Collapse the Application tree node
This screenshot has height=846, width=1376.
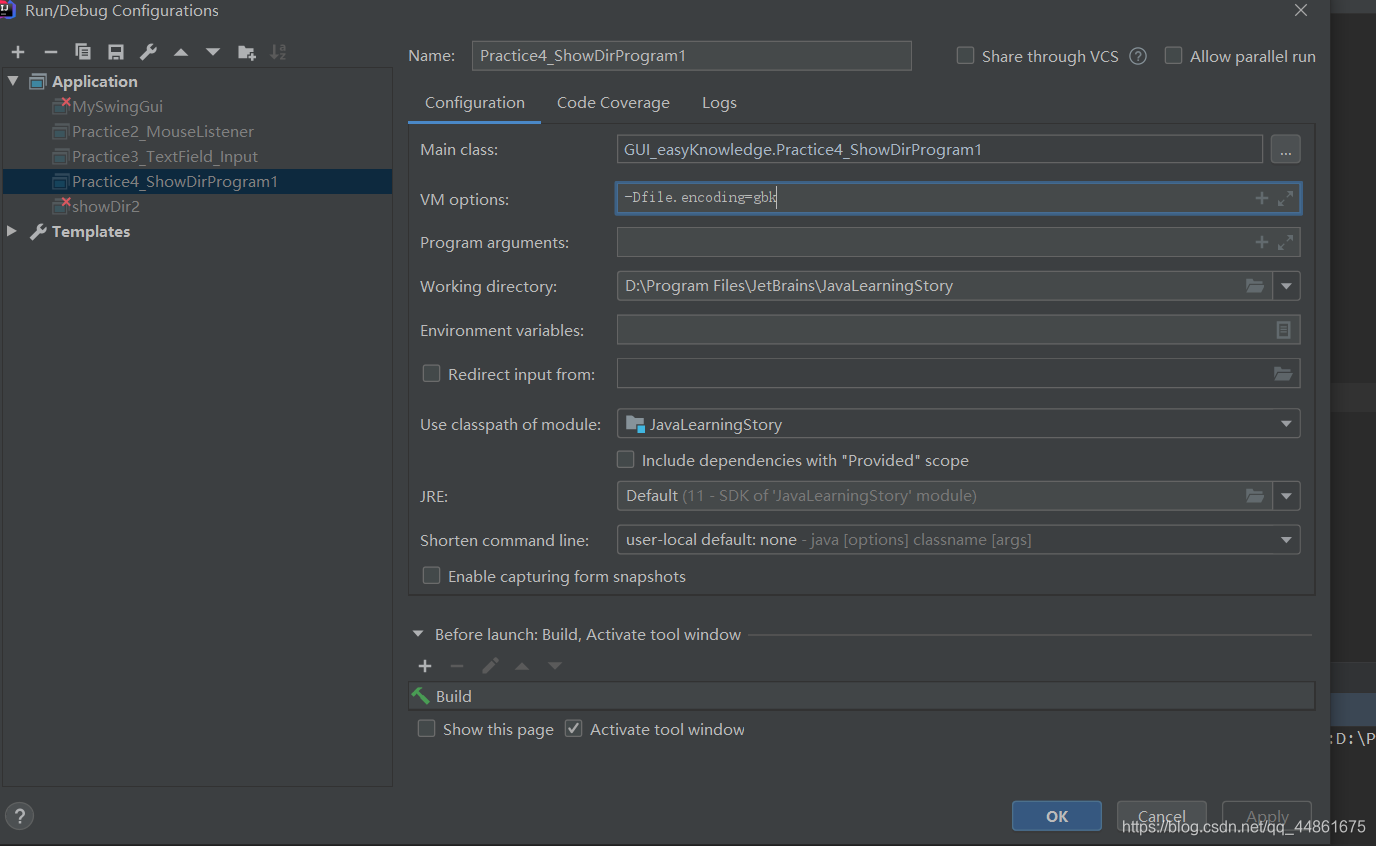point(13,81)
